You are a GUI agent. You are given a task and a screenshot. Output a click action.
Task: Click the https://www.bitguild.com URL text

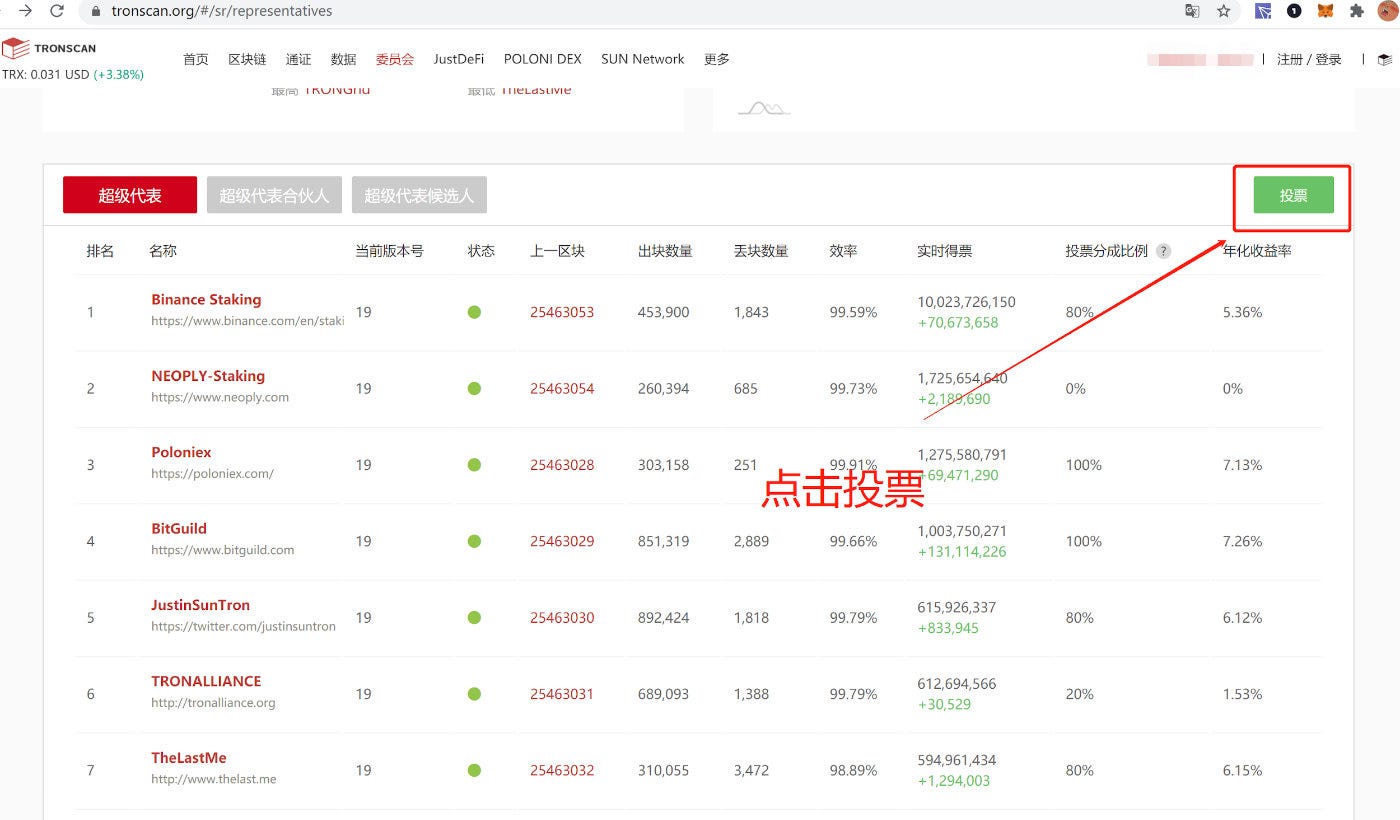pyautogui.click(x=223, y=550)
